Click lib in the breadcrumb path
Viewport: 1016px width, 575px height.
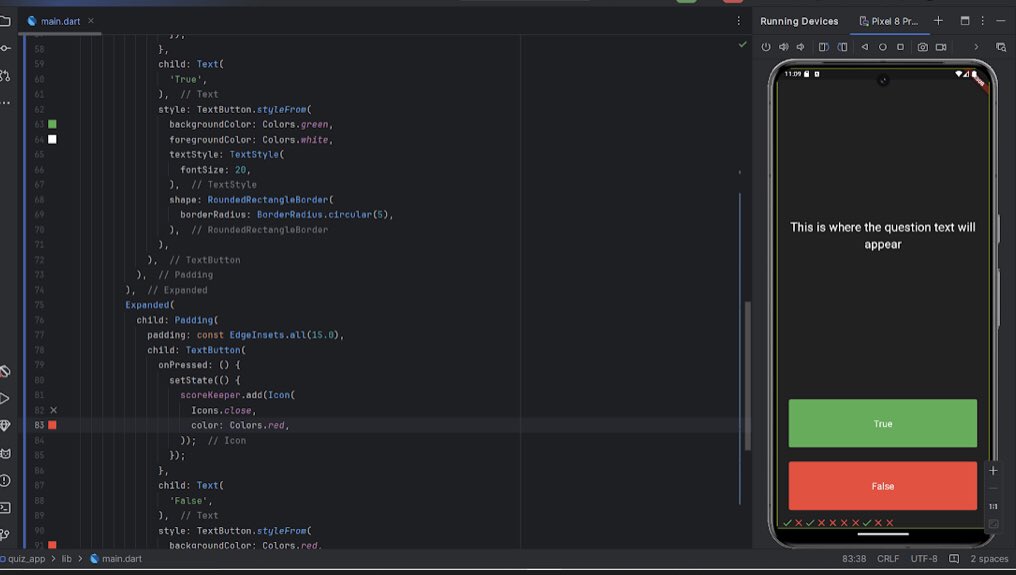[67, 559]
